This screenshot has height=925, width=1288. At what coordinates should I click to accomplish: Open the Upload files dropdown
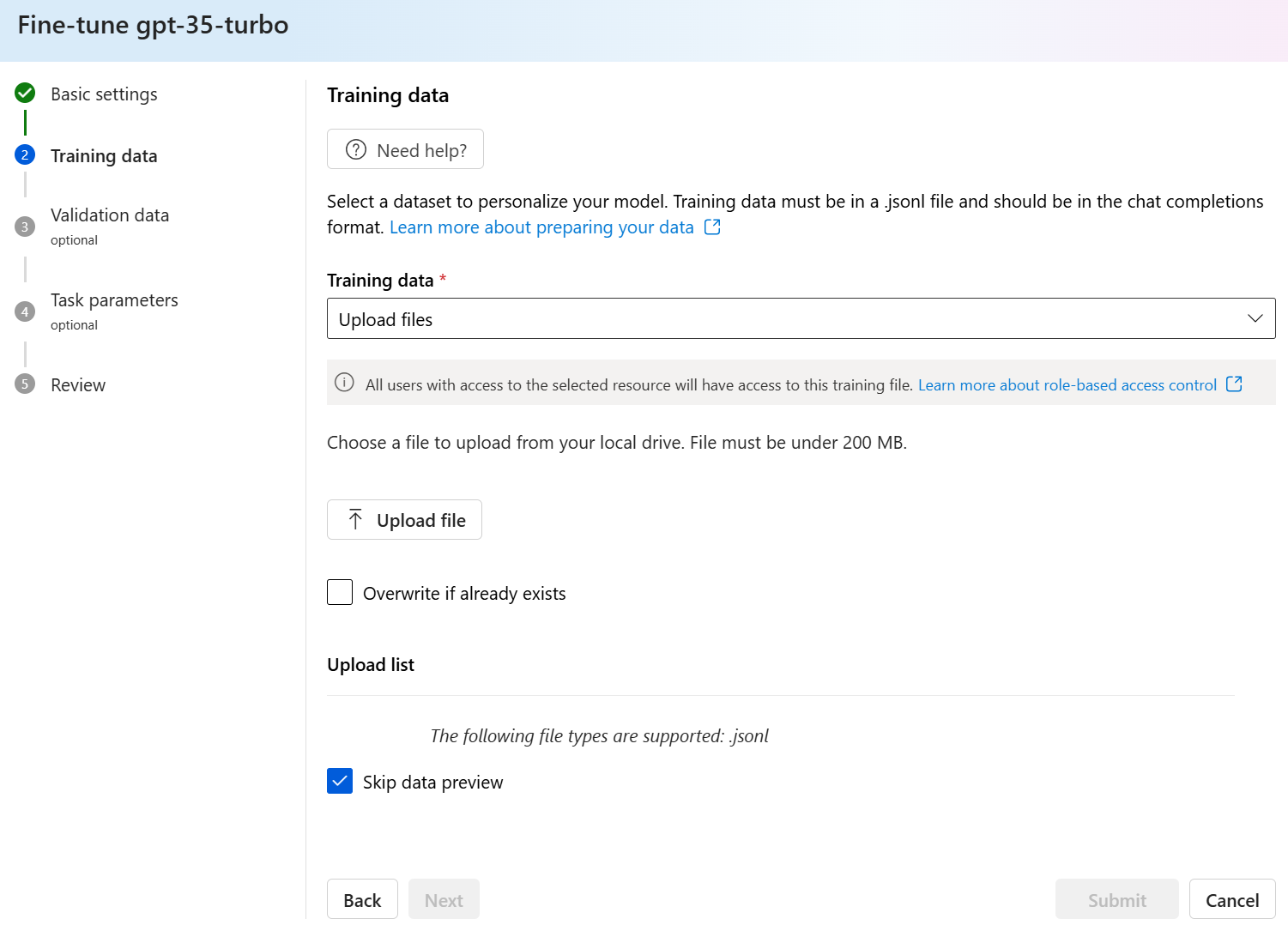tap(801, 318)
